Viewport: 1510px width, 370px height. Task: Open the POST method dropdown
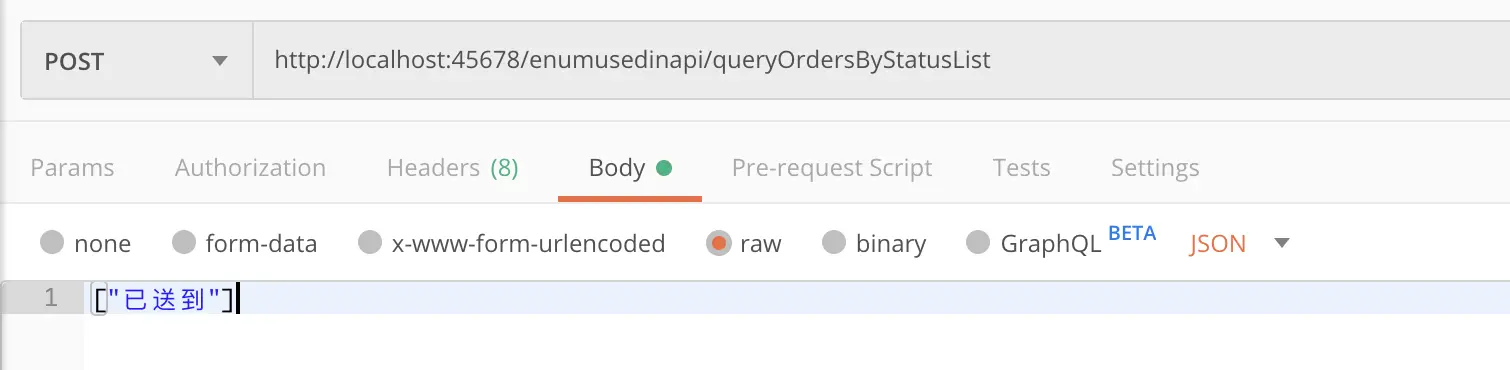(x=137, y=61)
